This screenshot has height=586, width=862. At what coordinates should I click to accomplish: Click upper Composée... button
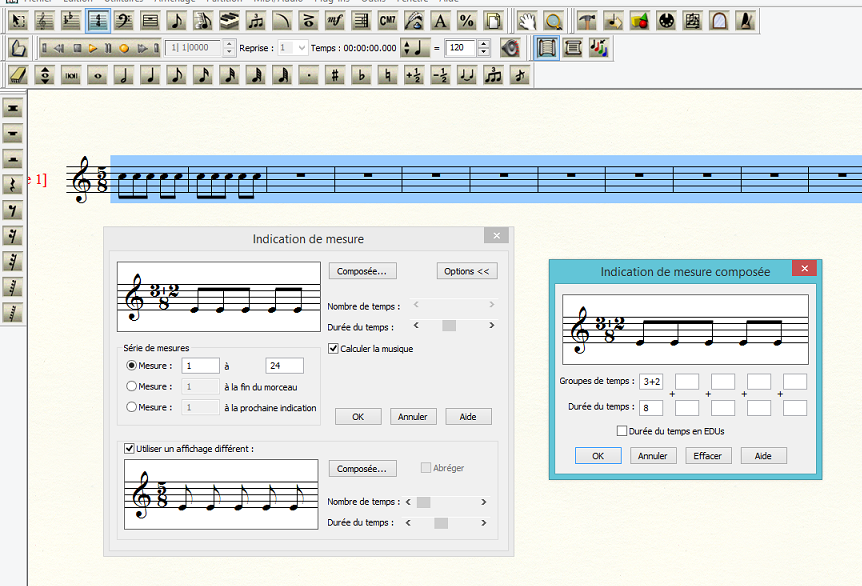(x=362, y=271)
